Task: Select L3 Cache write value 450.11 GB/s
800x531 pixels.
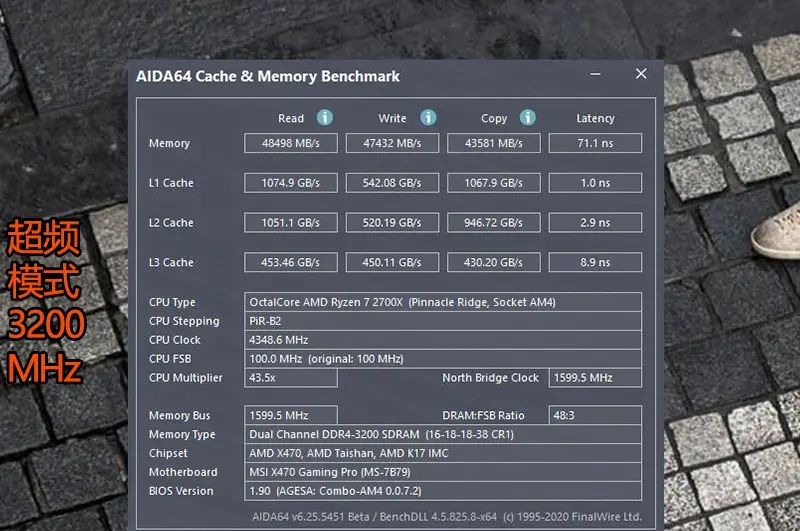Action: tap(392, 263)
